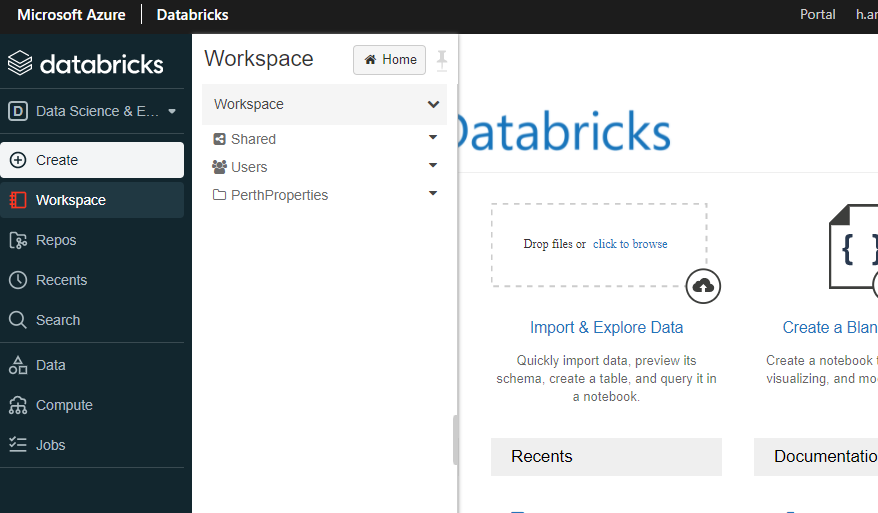Screen dimensions: 878x513
Task: Open the Data Science & Engineering persona switcher
Action: 92,111
